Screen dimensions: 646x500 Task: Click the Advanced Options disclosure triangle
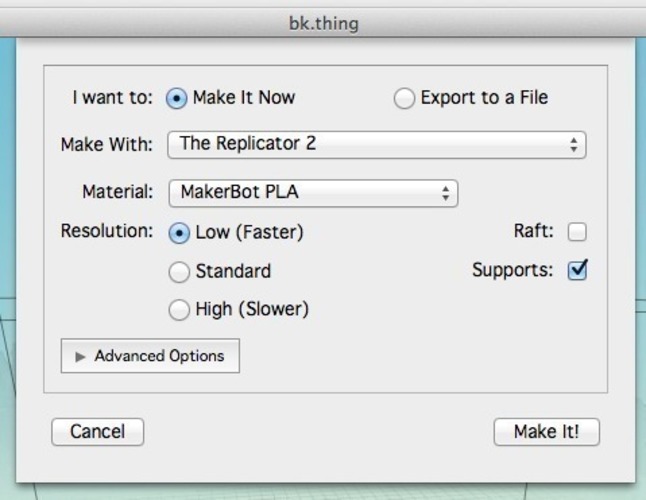[x=80, y=357]
